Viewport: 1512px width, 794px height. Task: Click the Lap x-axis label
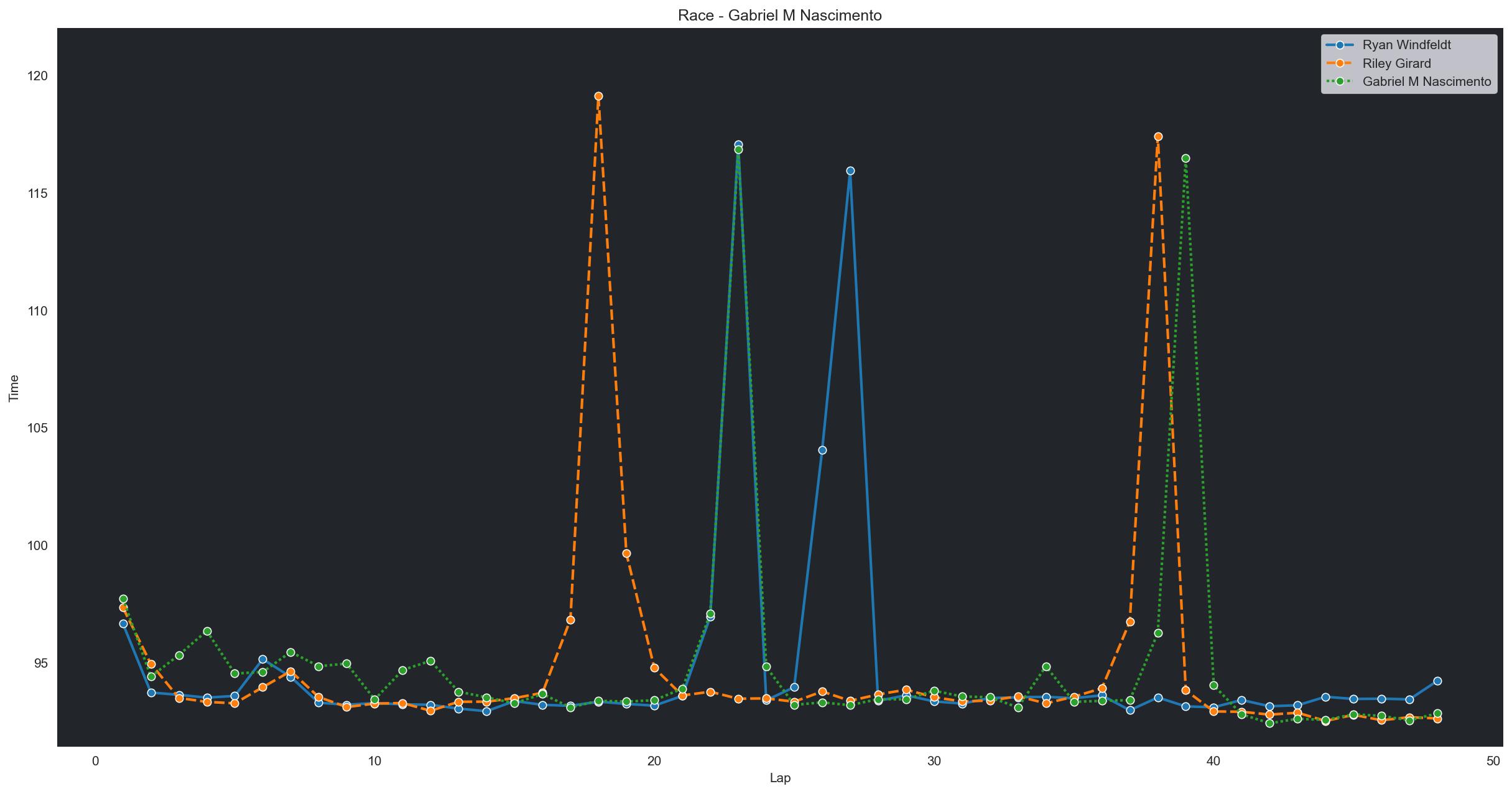click(x=780, y=778)
